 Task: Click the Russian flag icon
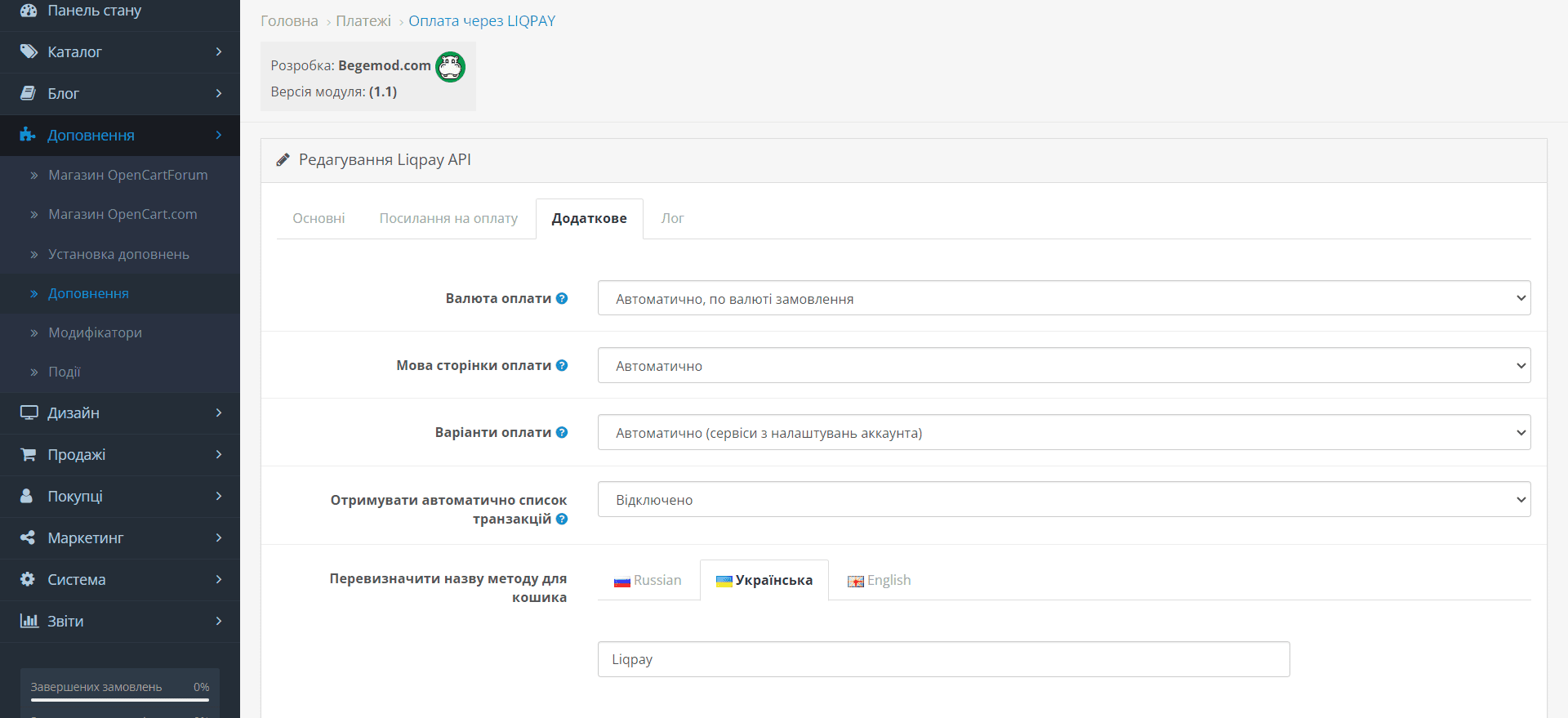(x=622, y=582)
